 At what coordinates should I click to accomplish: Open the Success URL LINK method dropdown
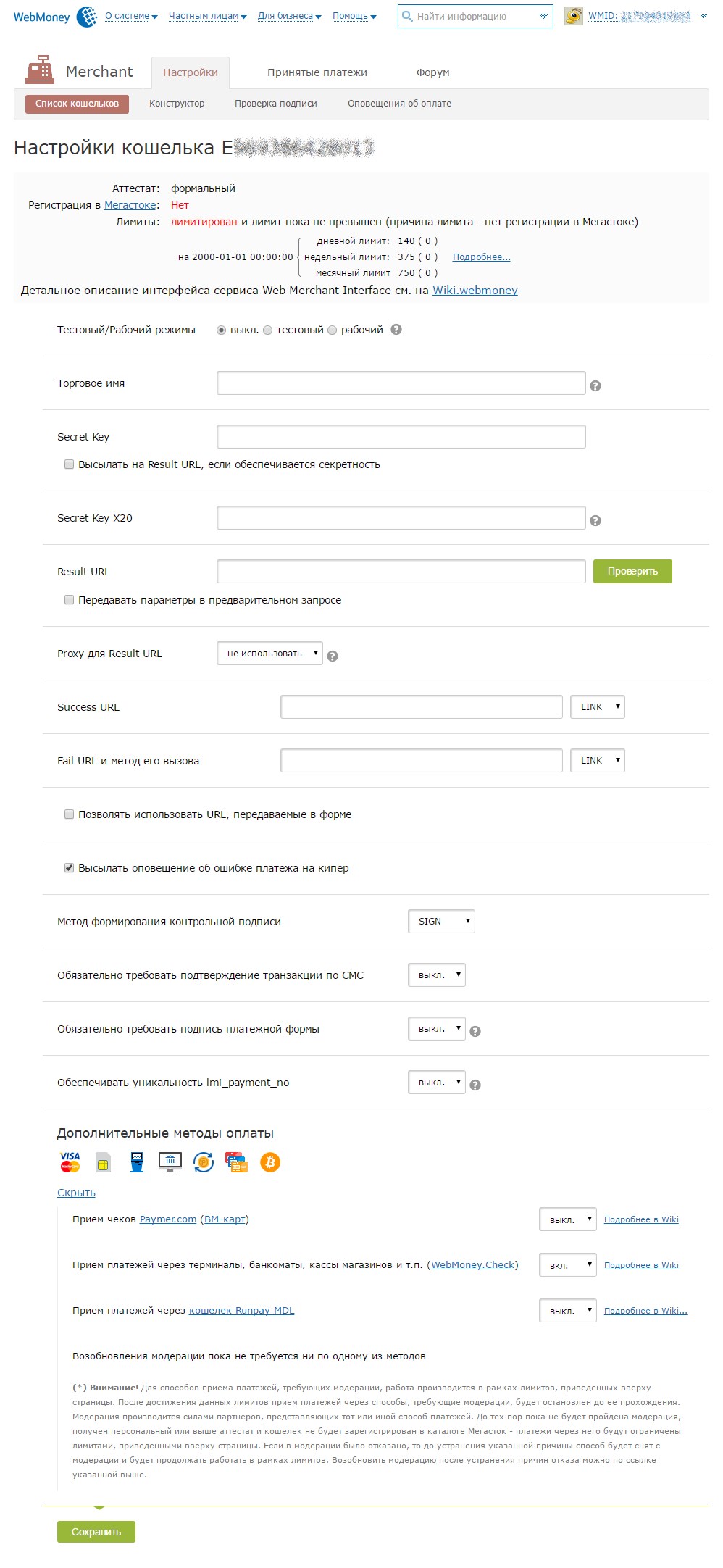pyautogui.click(x=598, y=707)
